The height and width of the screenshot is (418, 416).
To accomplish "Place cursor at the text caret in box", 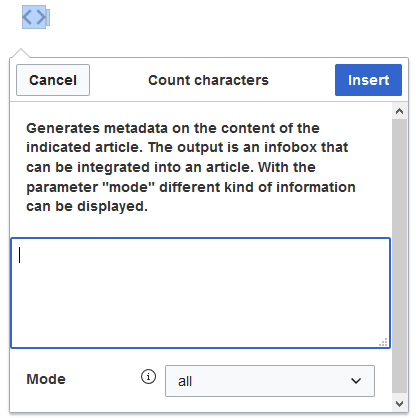I will coord(20,255).
